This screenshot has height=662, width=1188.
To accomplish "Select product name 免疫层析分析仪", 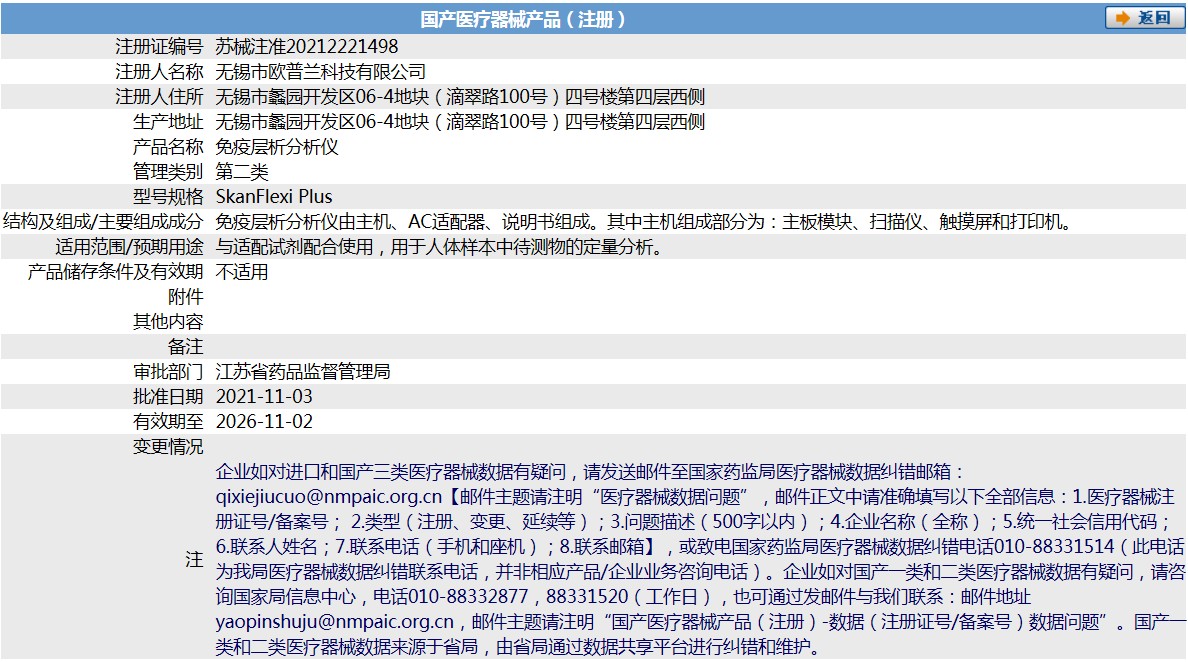I will (x=277, y=147).
